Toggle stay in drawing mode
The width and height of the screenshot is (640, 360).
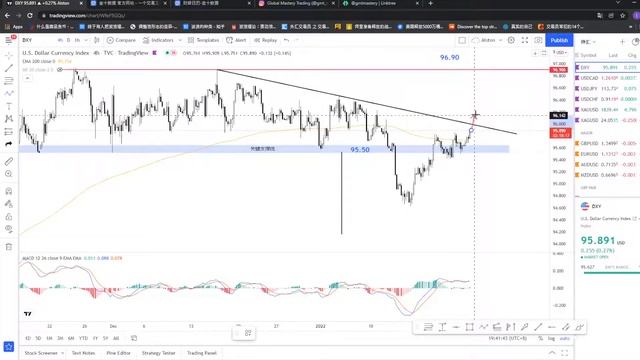pyautogui.click(x=9, y=204)
